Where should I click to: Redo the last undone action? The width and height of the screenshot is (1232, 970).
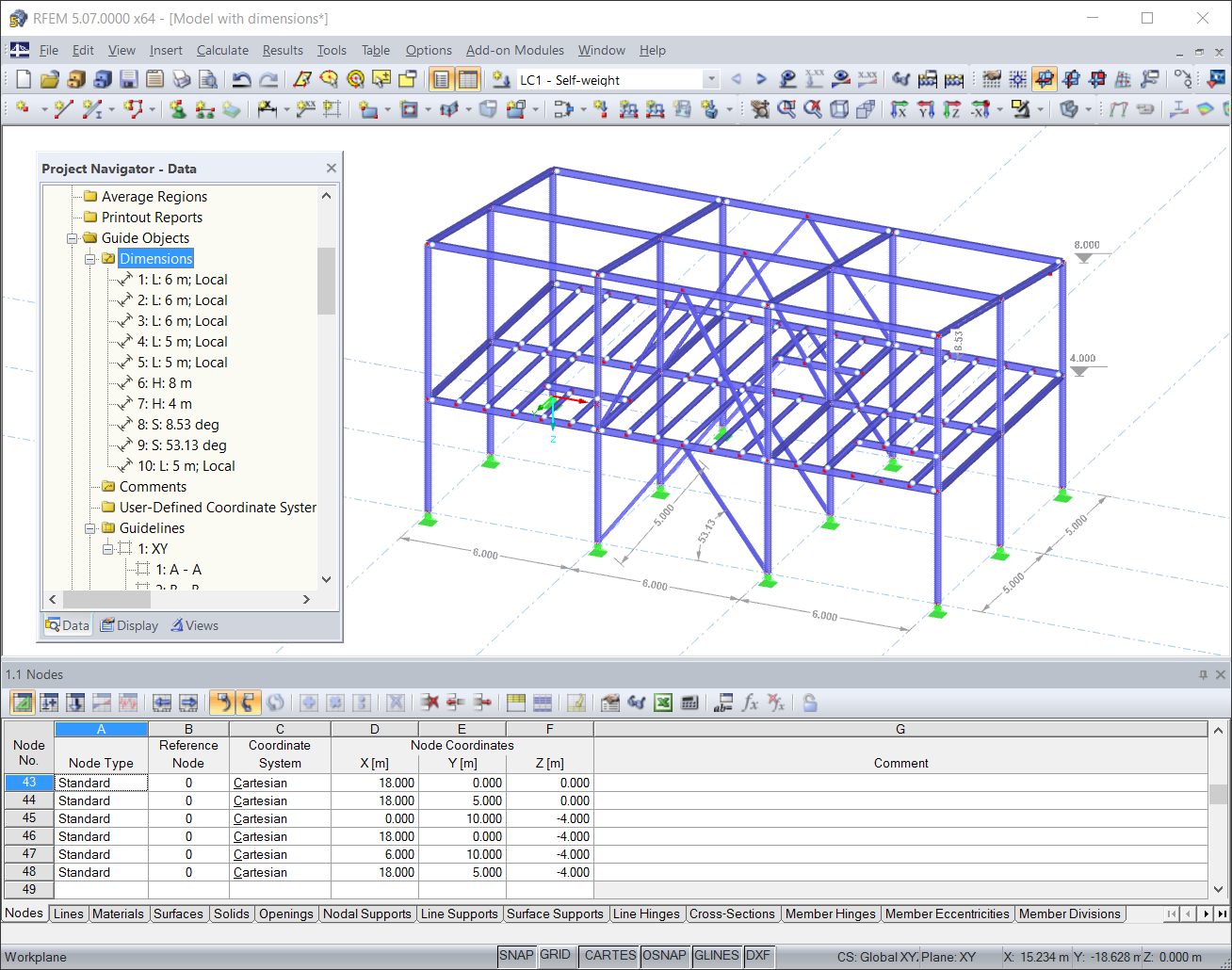tap(268, 80)
